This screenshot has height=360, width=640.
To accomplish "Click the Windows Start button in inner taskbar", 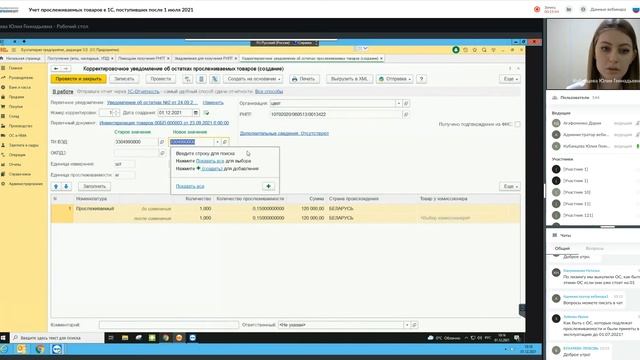I will pos(3,338).
